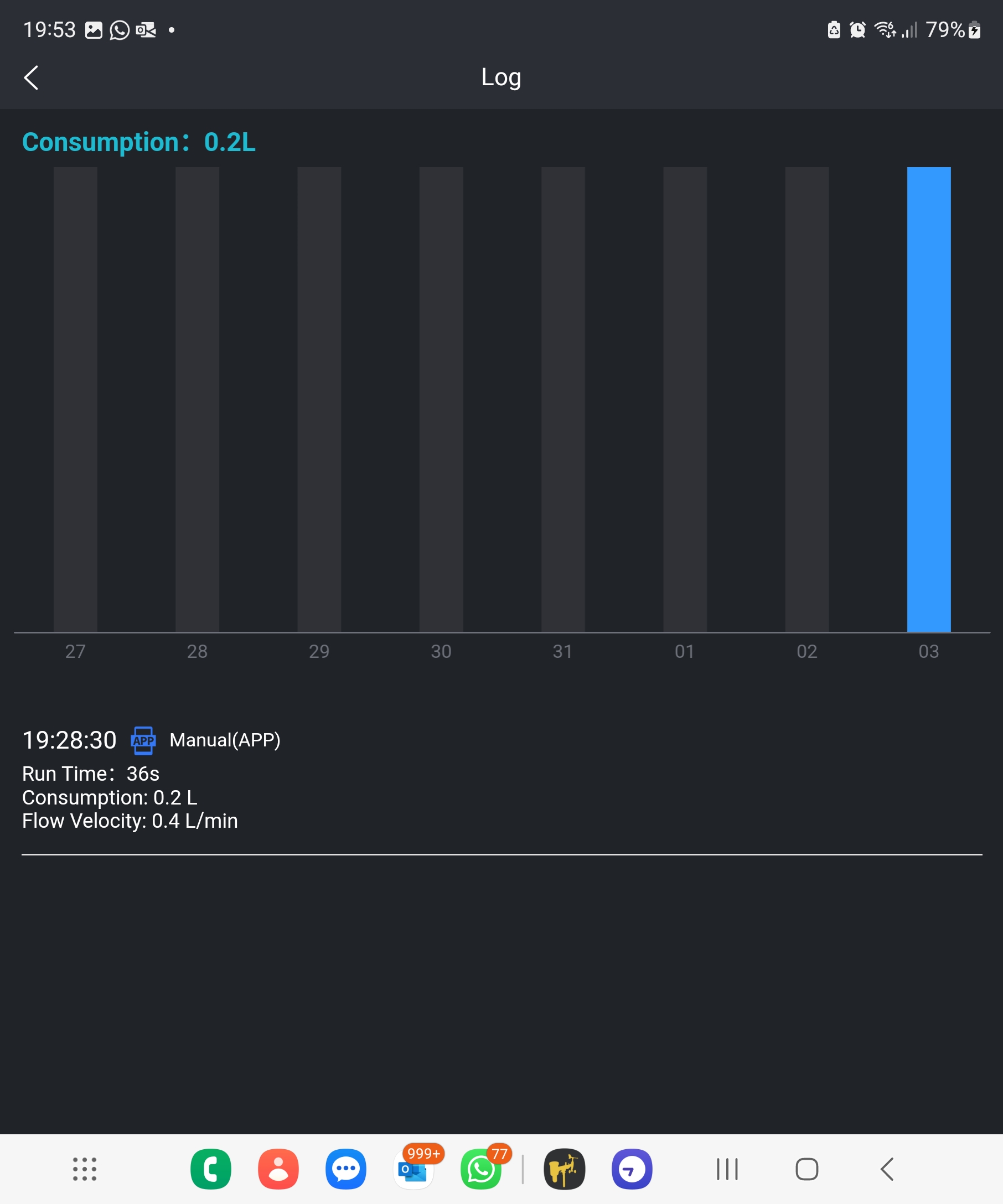1003x1204 pixels.
Task: Tap the blue APP source icon
Action: click(x=143, y=740)
